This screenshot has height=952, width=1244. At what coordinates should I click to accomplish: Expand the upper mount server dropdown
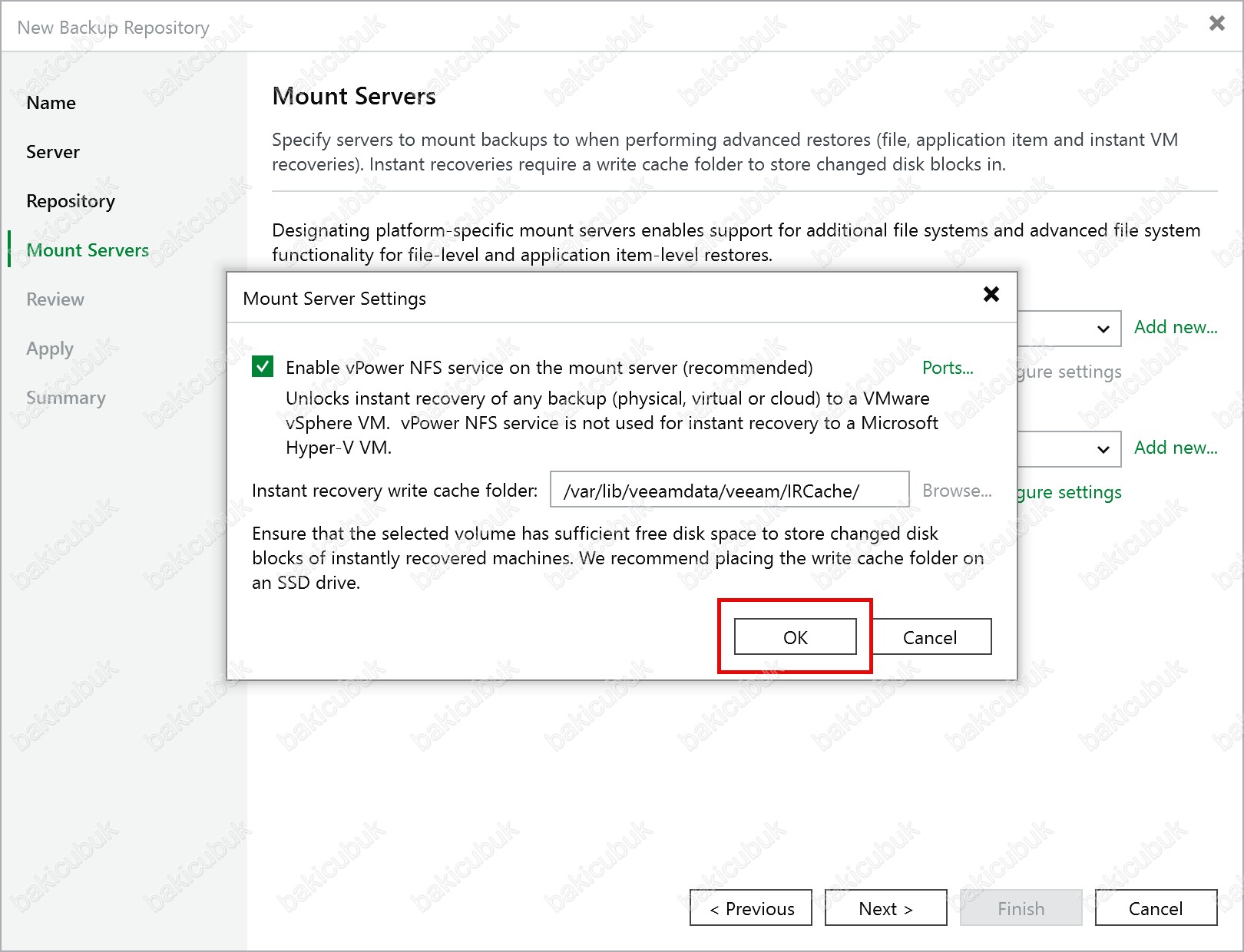[1103, 329]
